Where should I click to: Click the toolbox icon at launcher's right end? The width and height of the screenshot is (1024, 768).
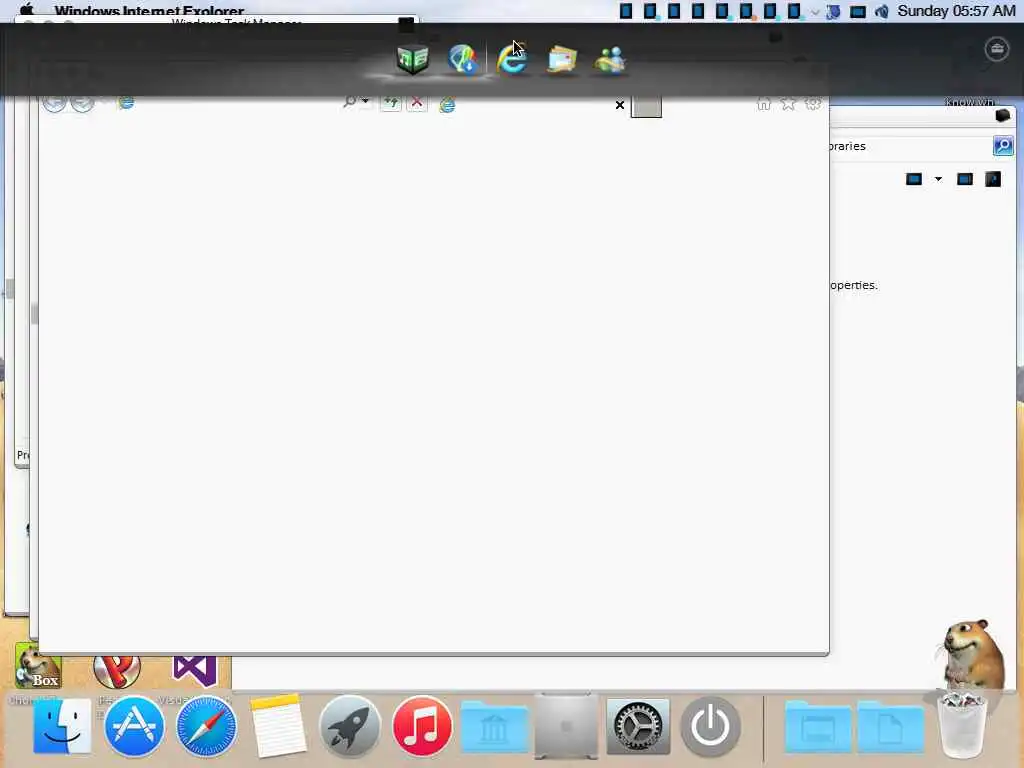click(x=997, y=49)
